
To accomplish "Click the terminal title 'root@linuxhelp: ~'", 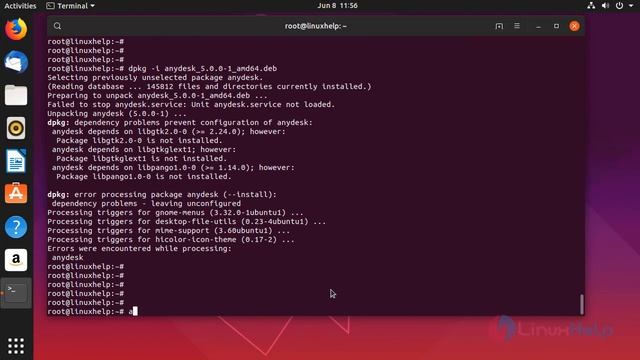I will click(316, 26).
